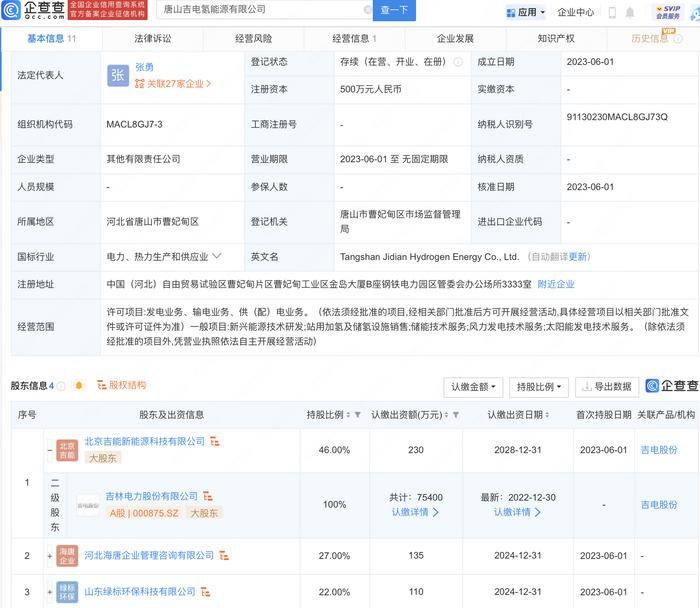
Task: Click the Qichacha logo at top left
Action: tap(33, 10)
